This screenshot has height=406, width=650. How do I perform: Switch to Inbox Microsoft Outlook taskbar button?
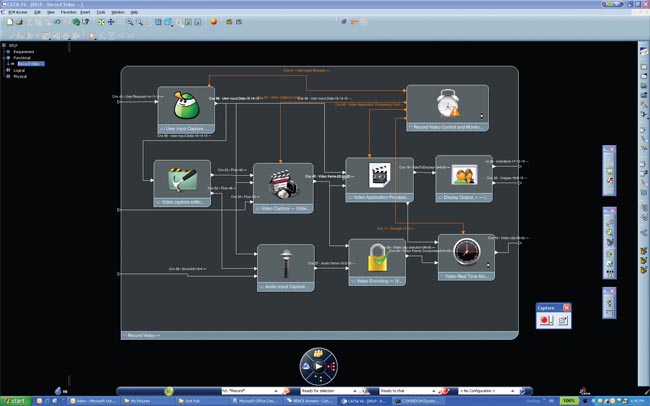coord(94,401)
